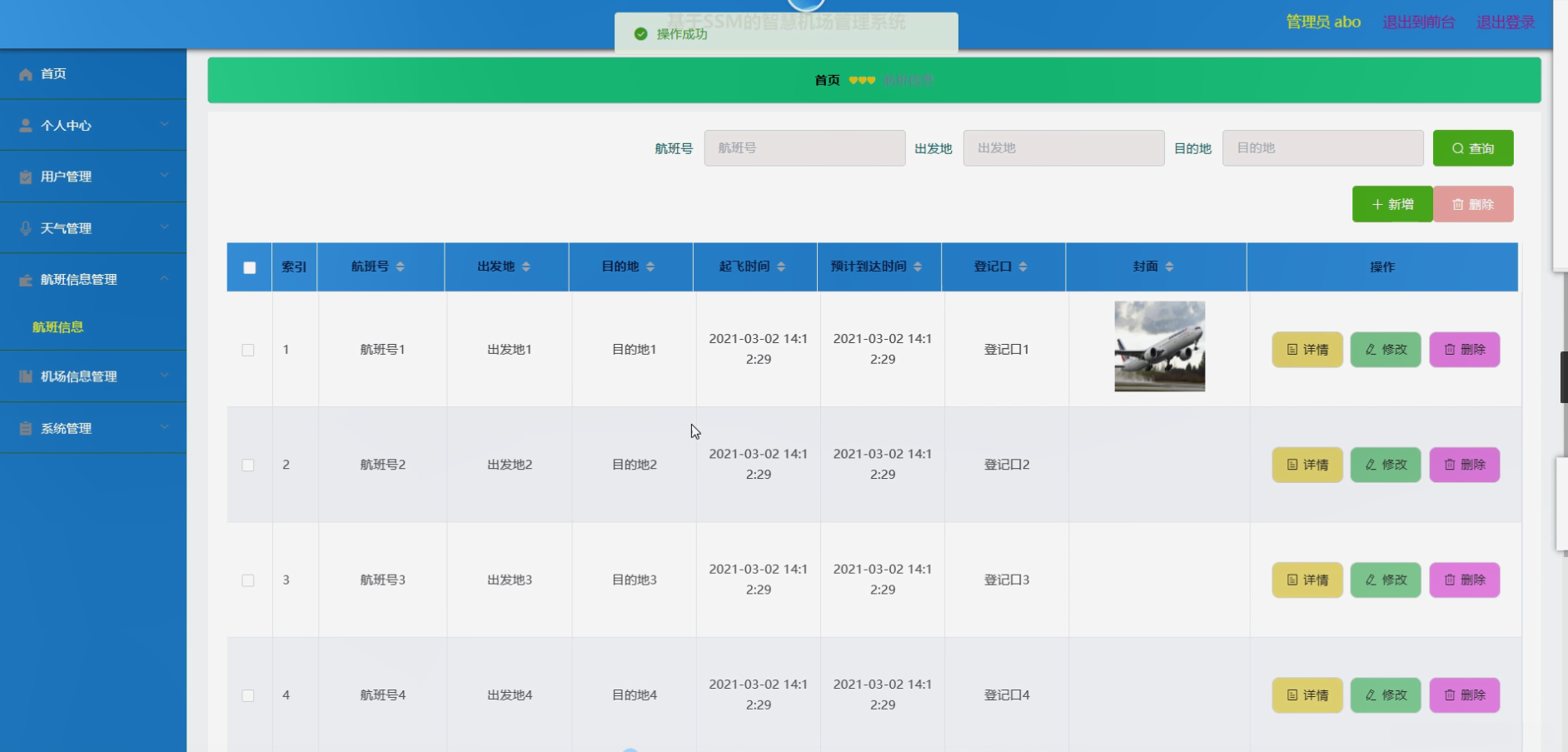This screenshot has height=752, width=1568.
Task: Open the 个人中心 sidebar menu
Action: point(93,126)
